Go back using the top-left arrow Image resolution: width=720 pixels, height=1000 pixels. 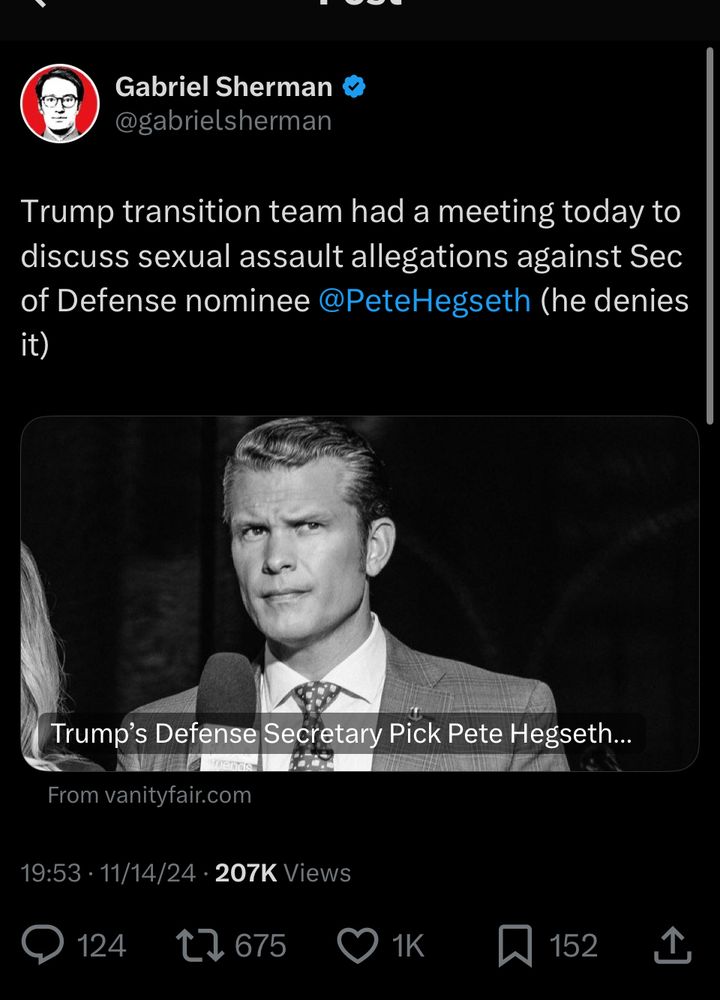pos(40,3)
